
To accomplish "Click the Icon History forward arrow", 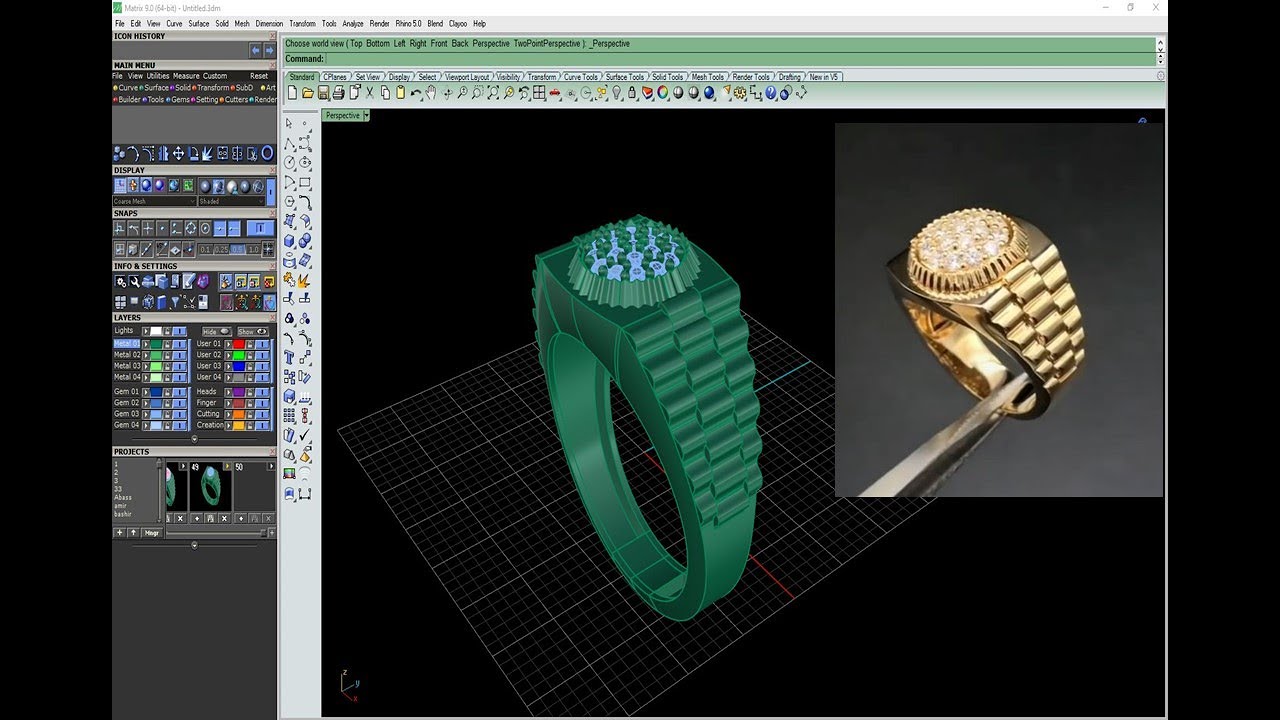I will tap(269, 50).
